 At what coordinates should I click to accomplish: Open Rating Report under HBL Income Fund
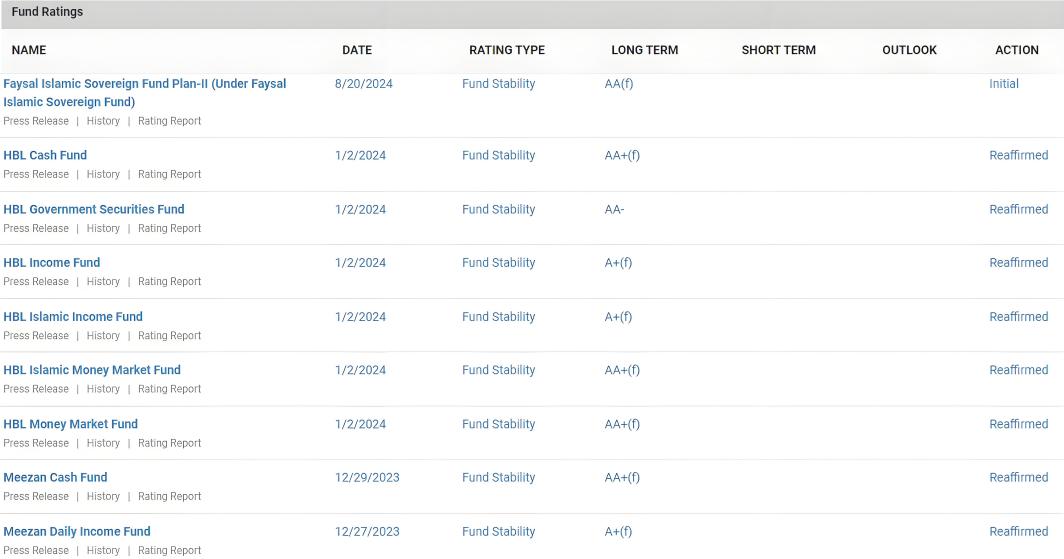coord(170,282)
